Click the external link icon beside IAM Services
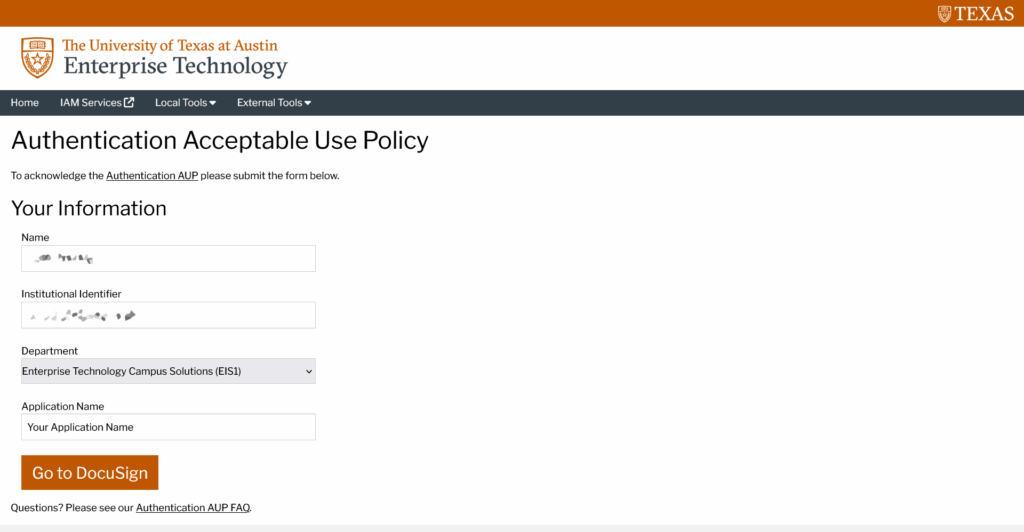Image resolution: width=1024 pixels, height=532 pixels. coord(129,102)
